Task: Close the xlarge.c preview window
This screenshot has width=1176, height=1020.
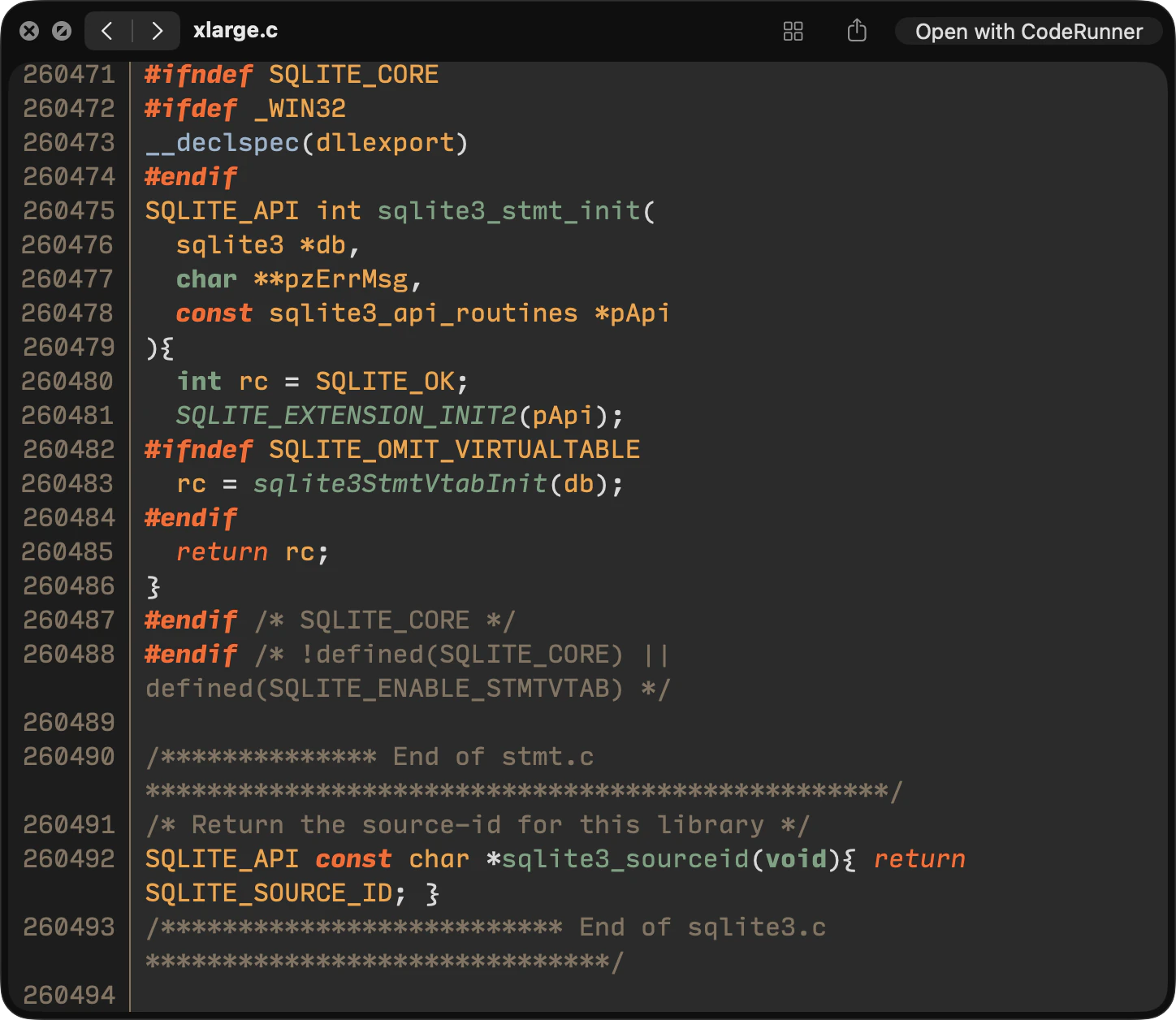Action: (x=29, y=31)
